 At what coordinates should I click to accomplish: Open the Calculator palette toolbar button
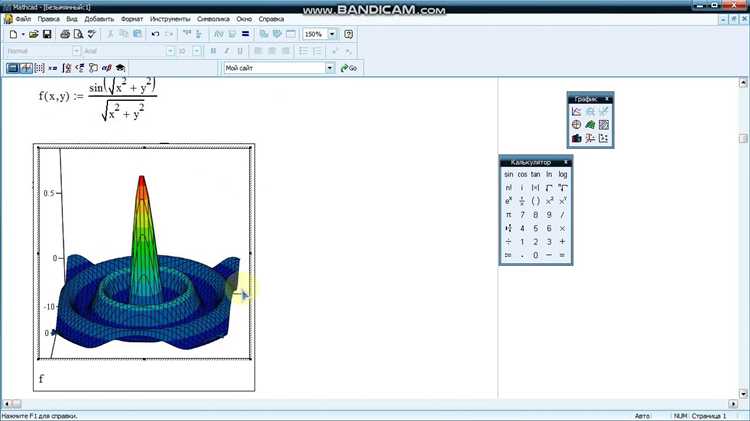12,68
